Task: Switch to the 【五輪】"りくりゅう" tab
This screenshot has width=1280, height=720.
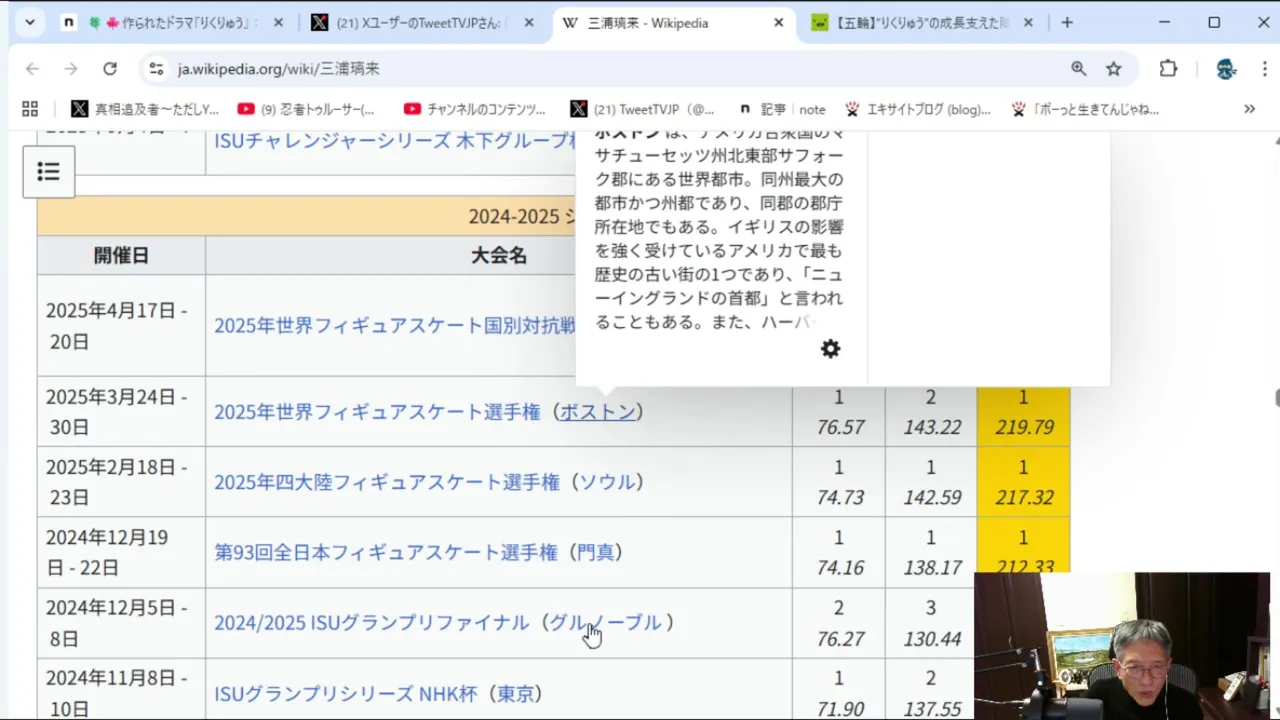Action: [924, 22]
